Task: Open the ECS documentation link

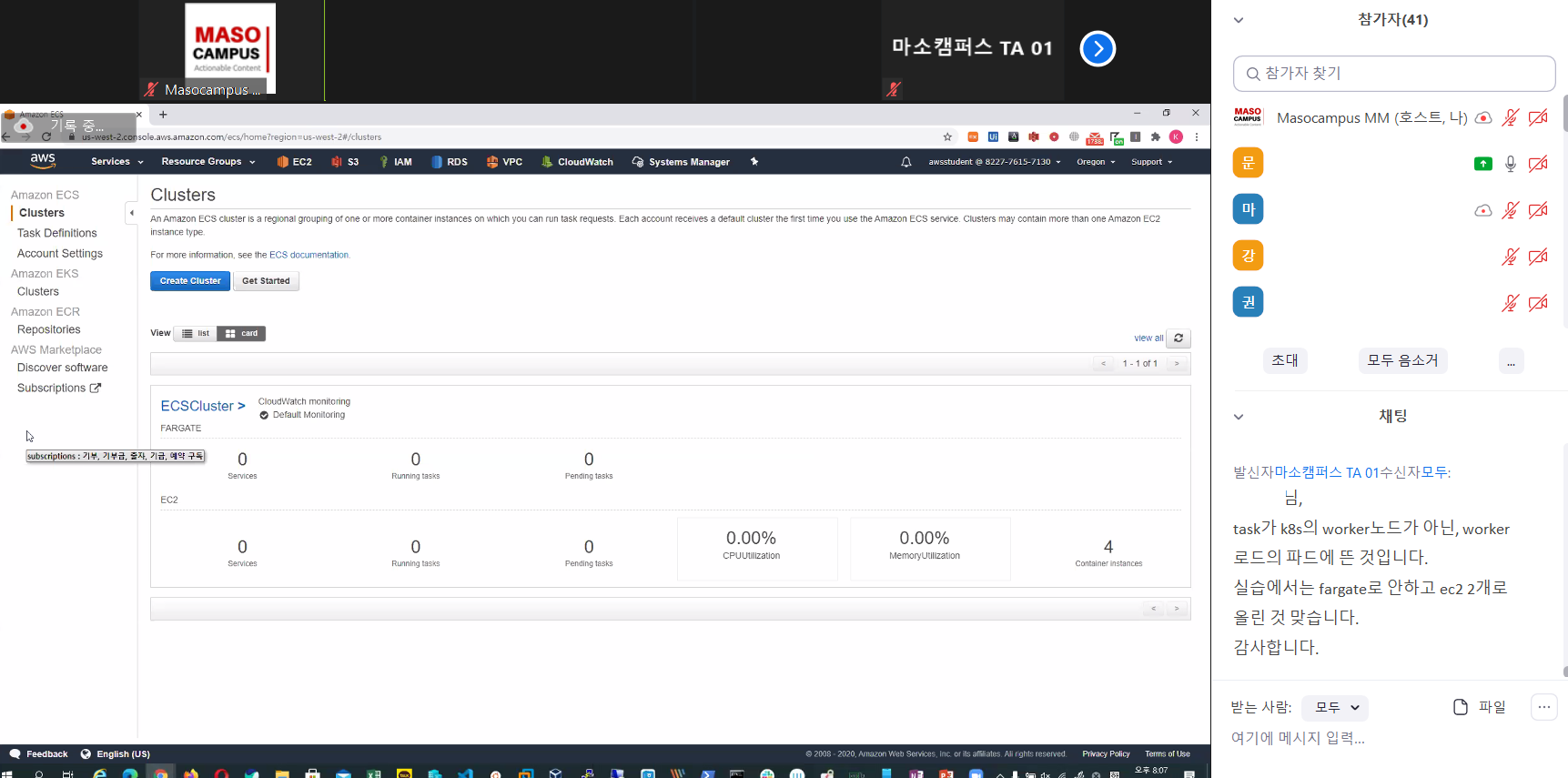Action: point(309,255)
